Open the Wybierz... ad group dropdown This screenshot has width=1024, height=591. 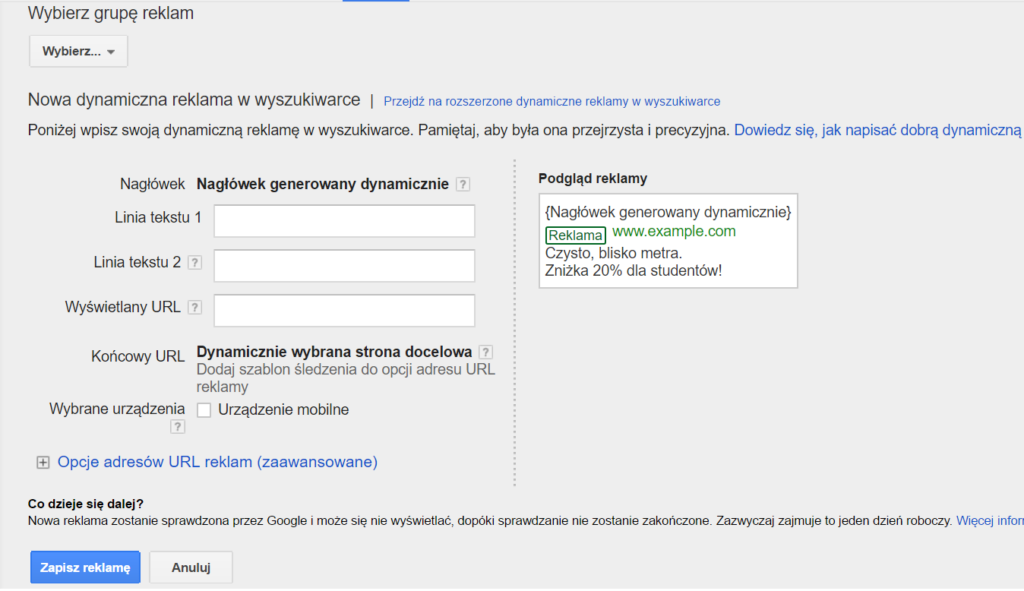point(78,51)
